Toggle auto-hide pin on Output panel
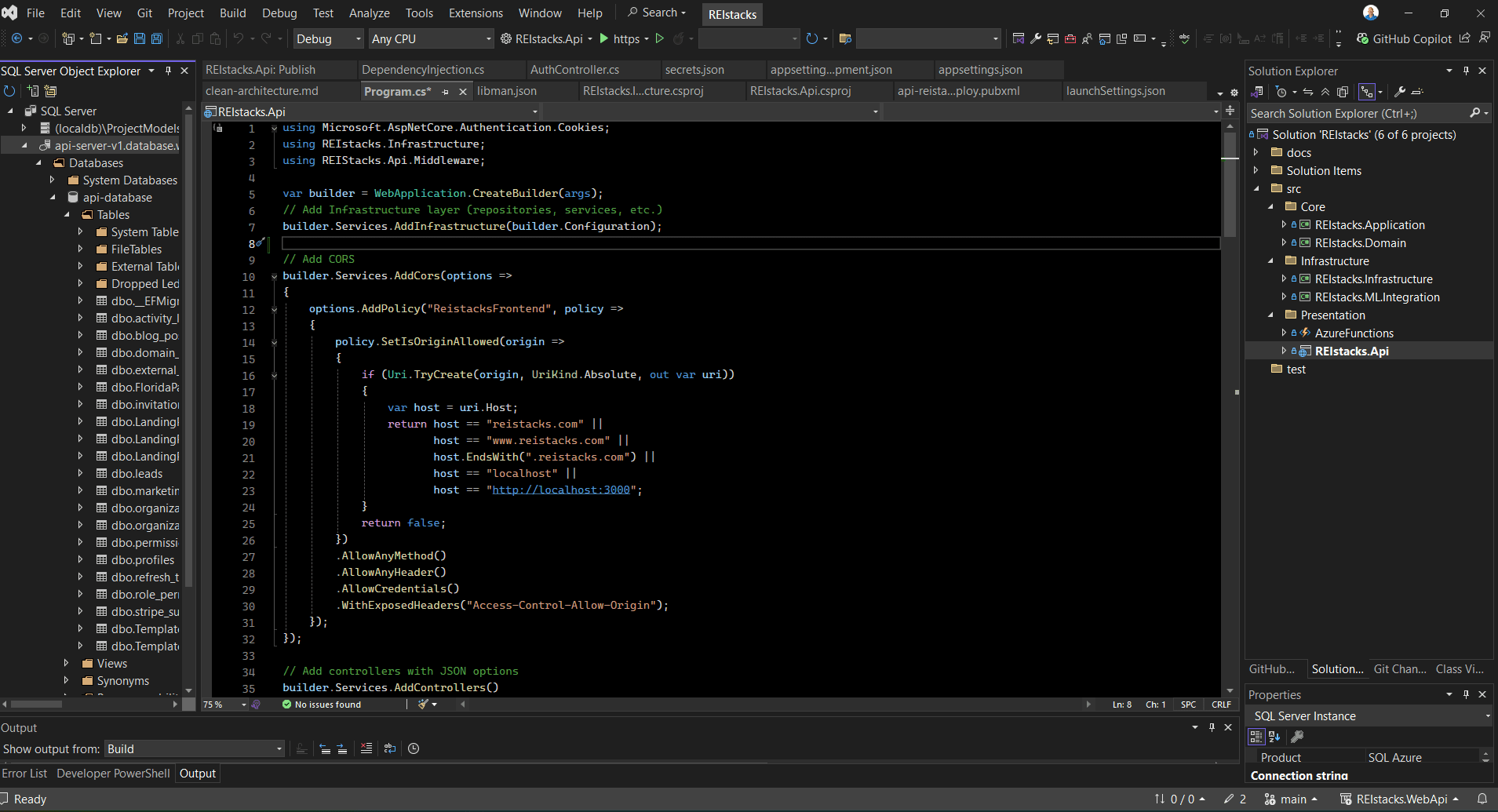1498x812 pixels. pyautogui.click(x=1212, y=727)
